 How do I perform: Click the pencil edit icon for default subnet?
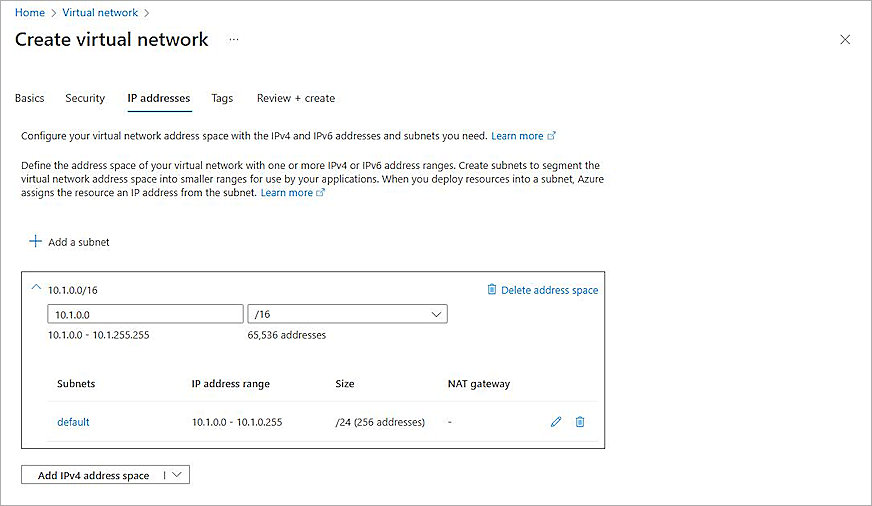tap(556, 422)
